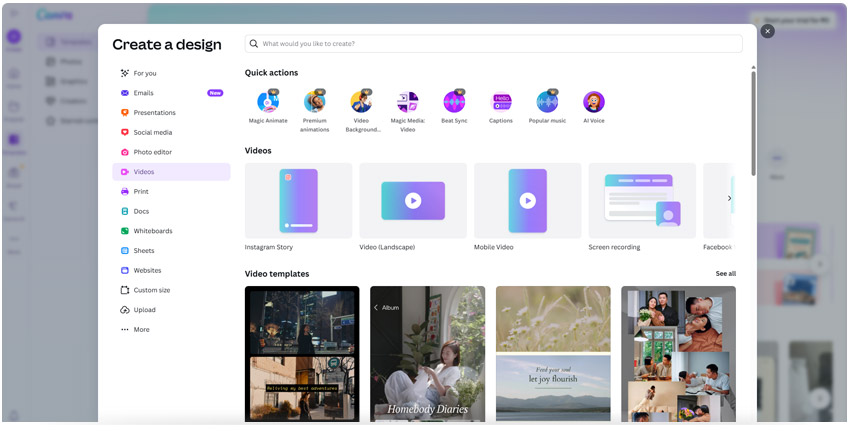Click the search box 'What would you like to create?'
Viewport: 850px width, 431px height.
[493, 43]
